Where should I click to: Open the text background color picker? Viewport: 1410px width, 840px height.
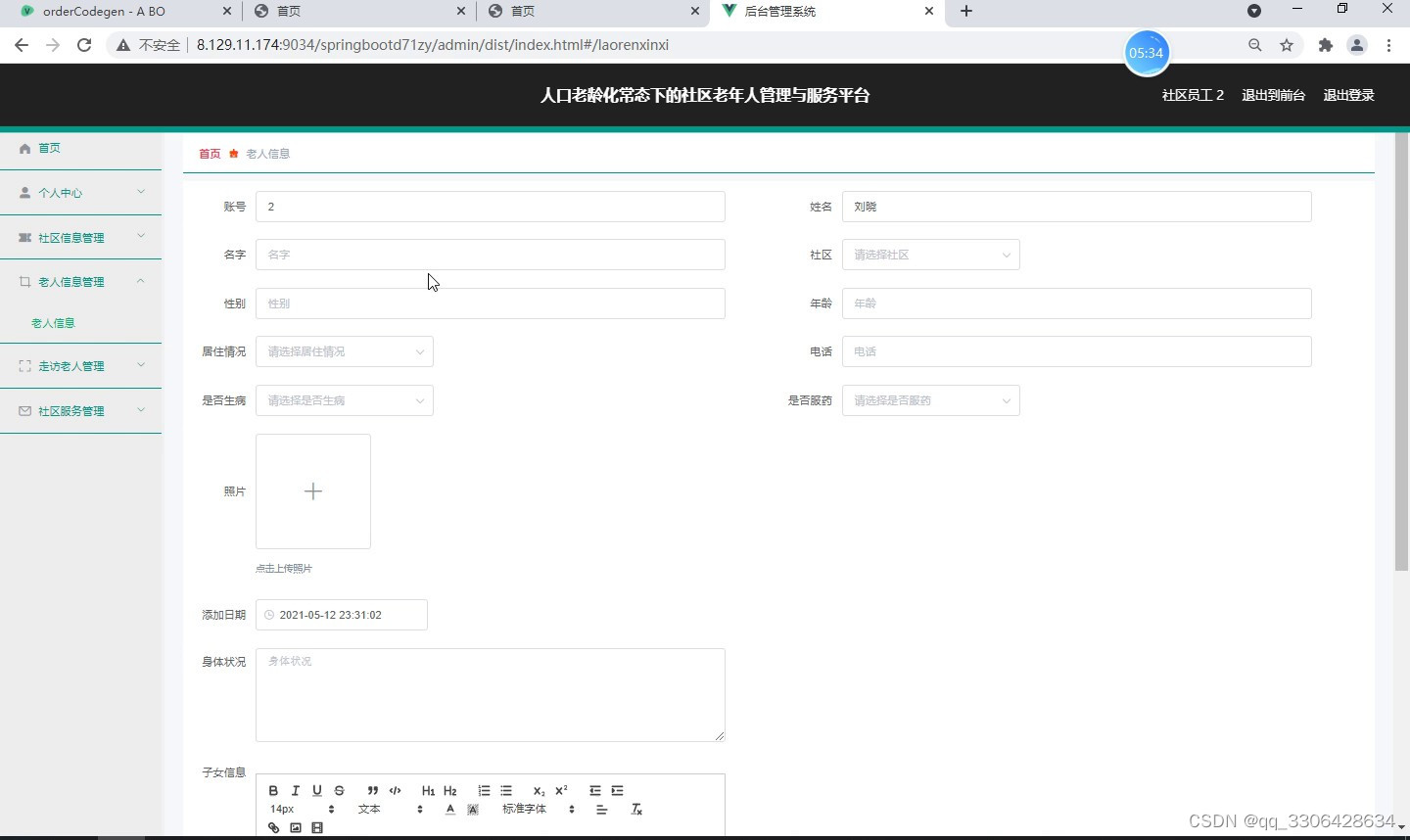point(473,809)
